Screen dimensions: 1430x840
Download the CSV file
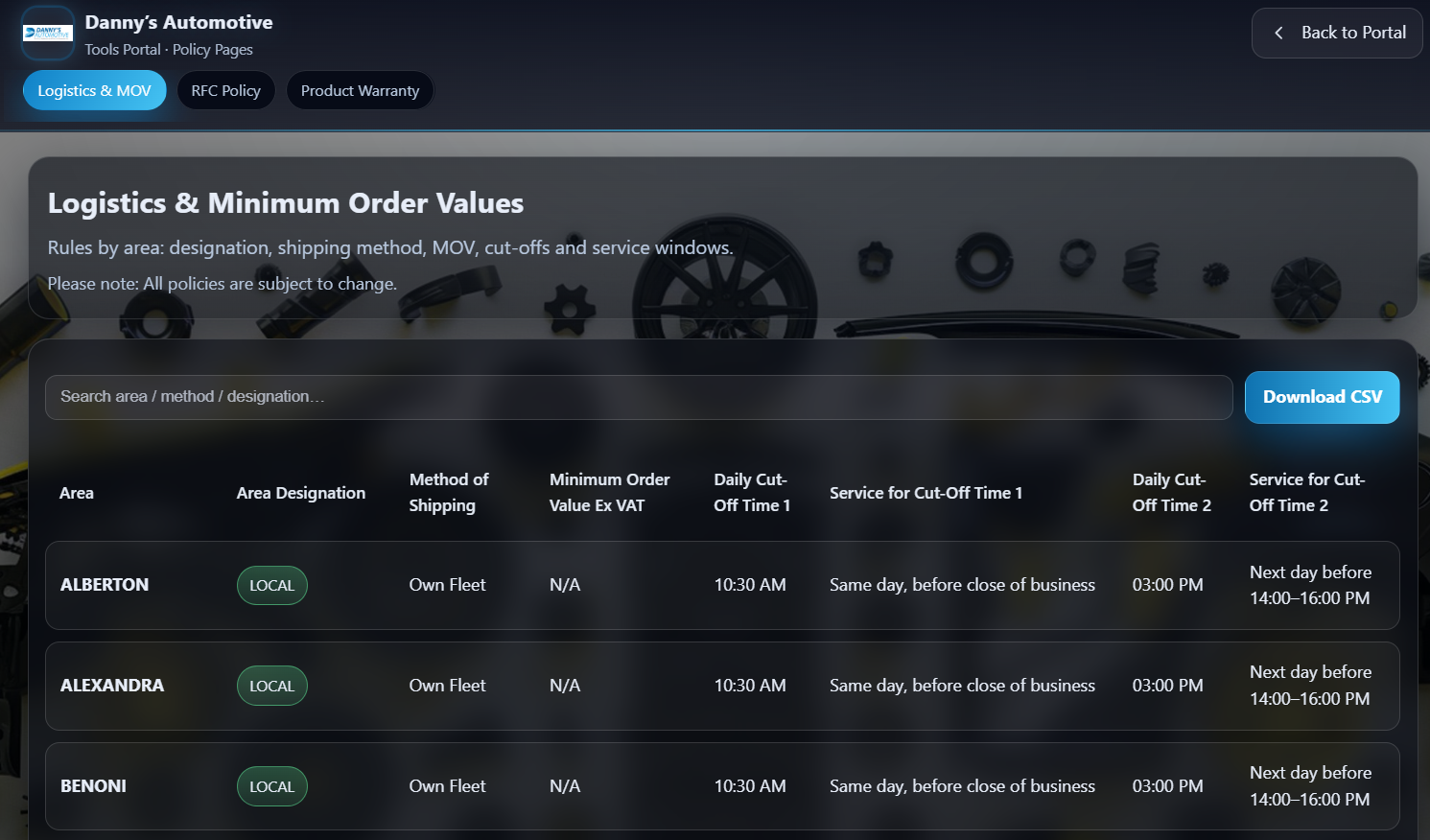1322,397
